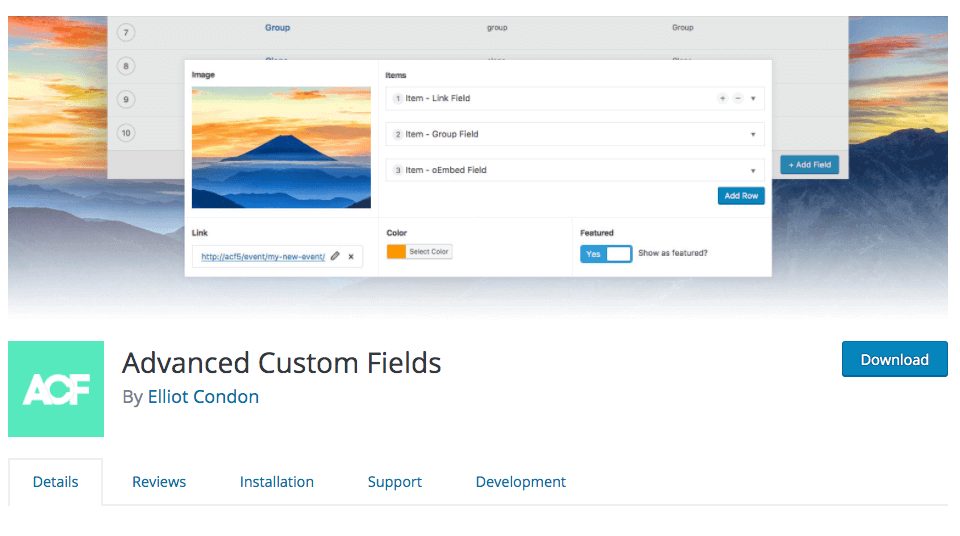This screenshot has width=960, height=536.
Task: Open the Installation tab
Action: click(277, 482)
